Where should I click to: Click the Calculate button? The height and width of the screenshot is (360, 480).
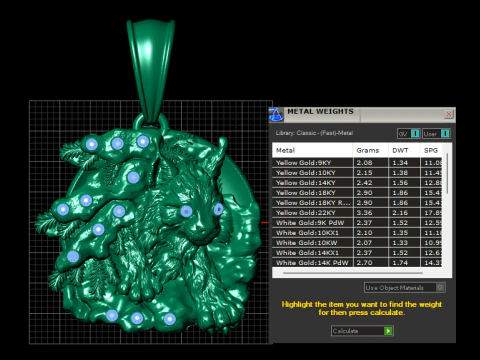tap(362, 331)
